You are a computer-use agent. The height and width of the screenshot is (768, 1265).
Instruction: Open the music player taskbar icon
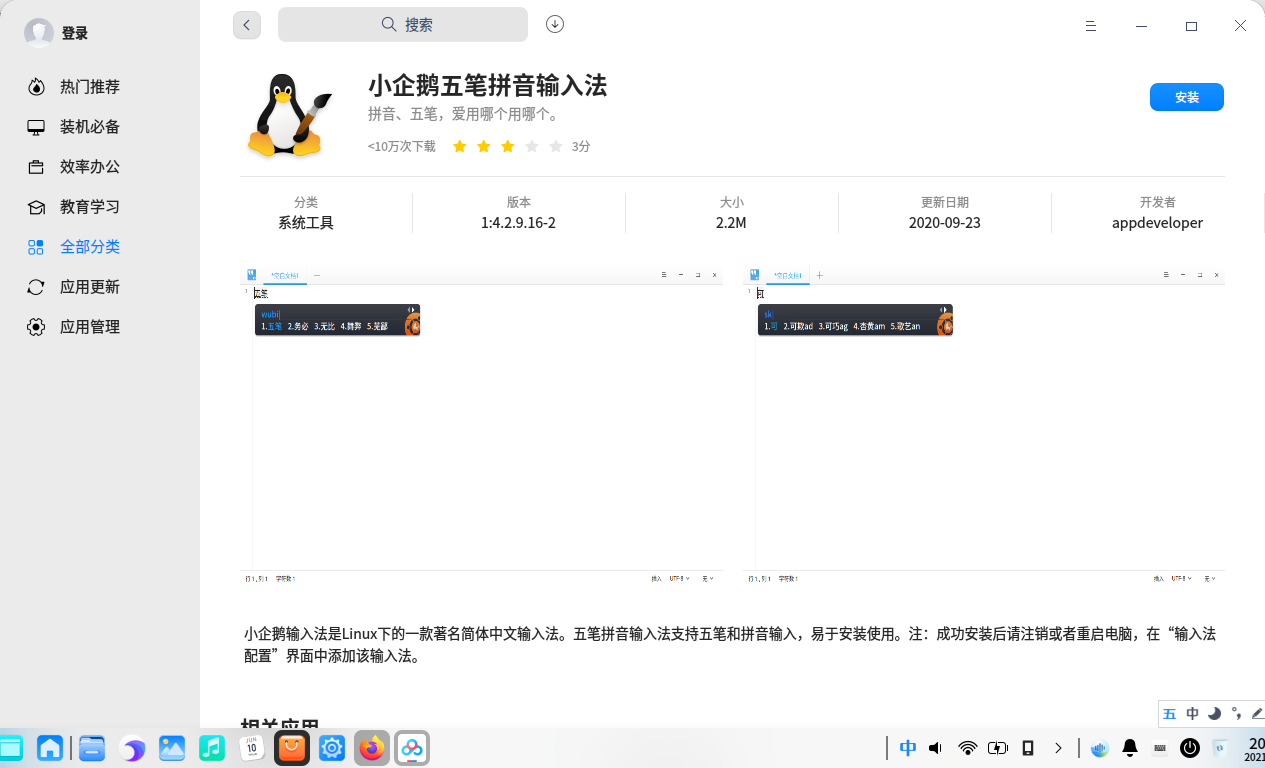pyautogui.click(x=211, y=747)
